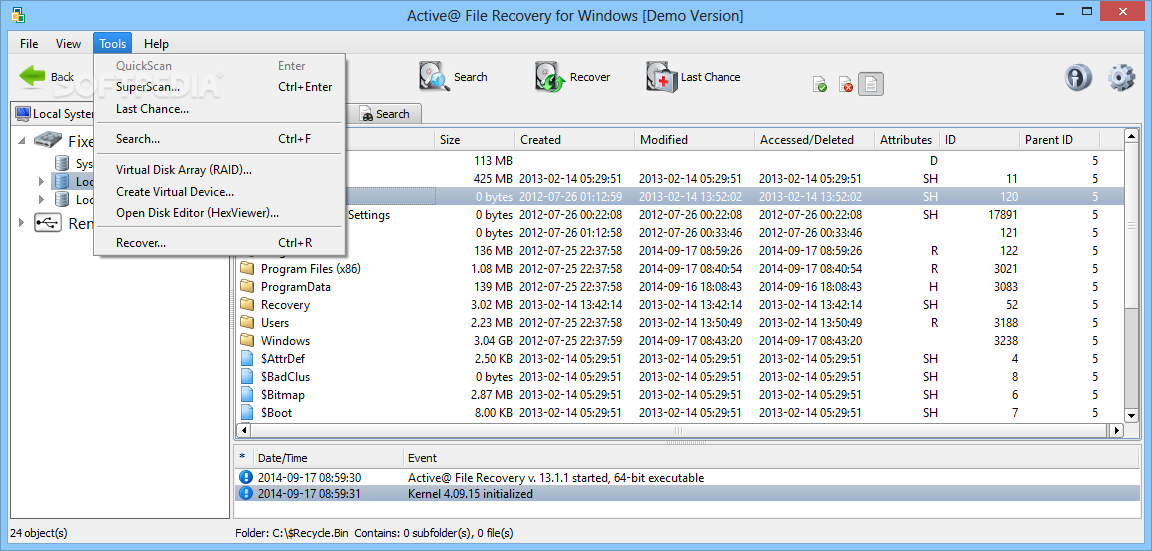Choose Search... menu entry
1152x551 pixels.
point(219,138)
